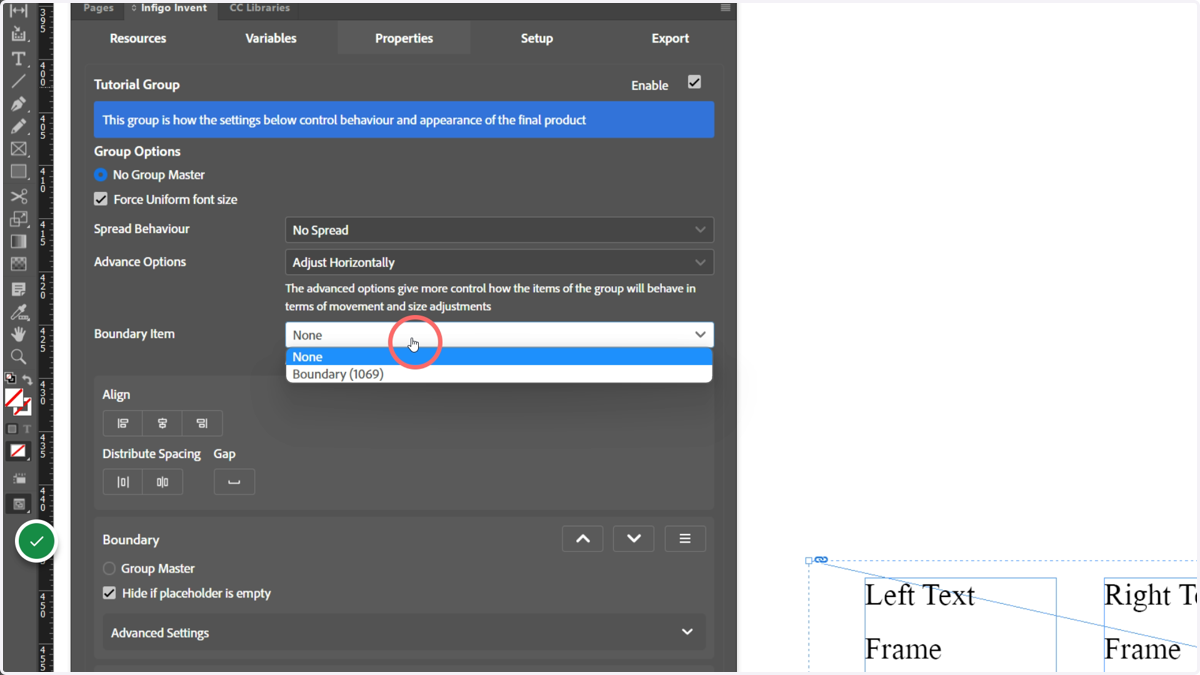Click the link chain icon above text frame
The height and width of the screenshot is (675, 1200).
[821, 560]
